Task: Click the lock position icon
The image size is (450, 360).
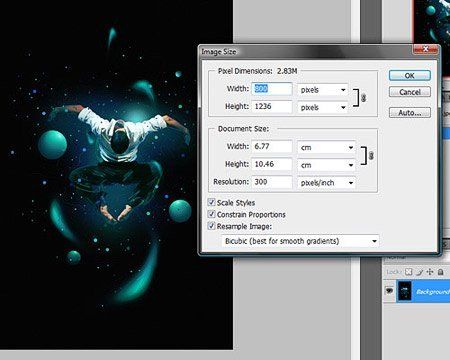Action: 430,272
